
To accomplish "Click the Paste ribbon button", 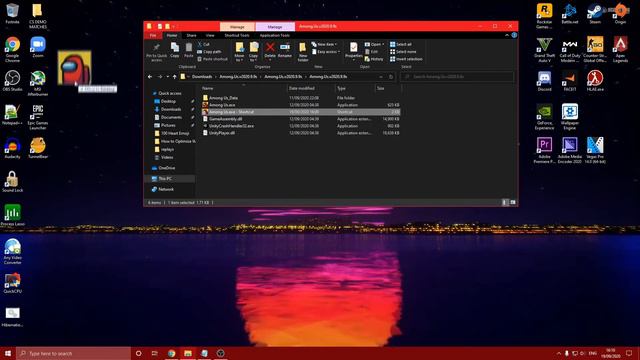I will coord(189,50).
